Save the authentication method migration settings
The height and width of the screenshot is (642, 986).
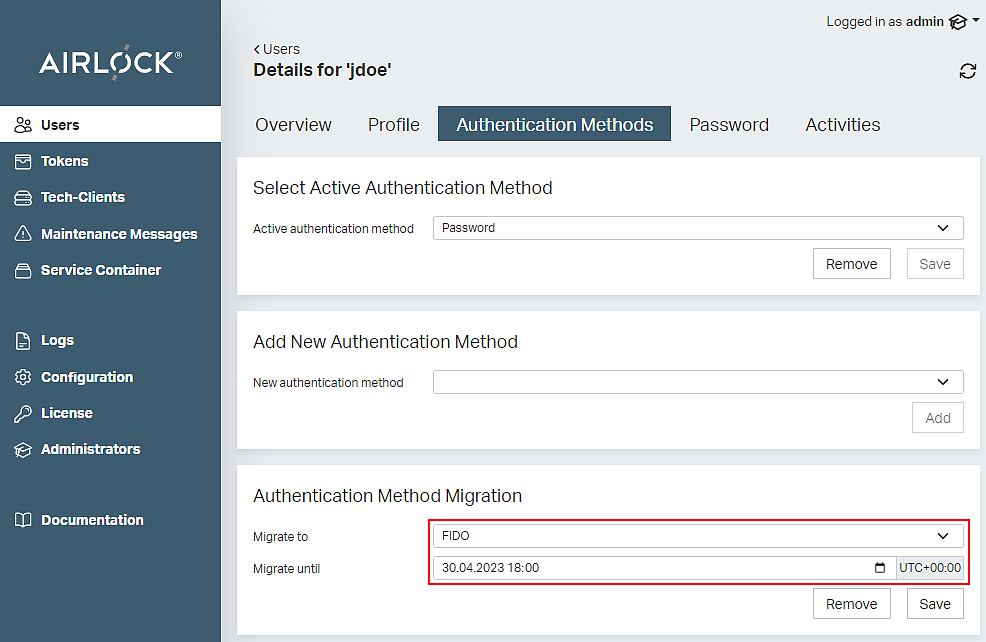click(934, 604)
